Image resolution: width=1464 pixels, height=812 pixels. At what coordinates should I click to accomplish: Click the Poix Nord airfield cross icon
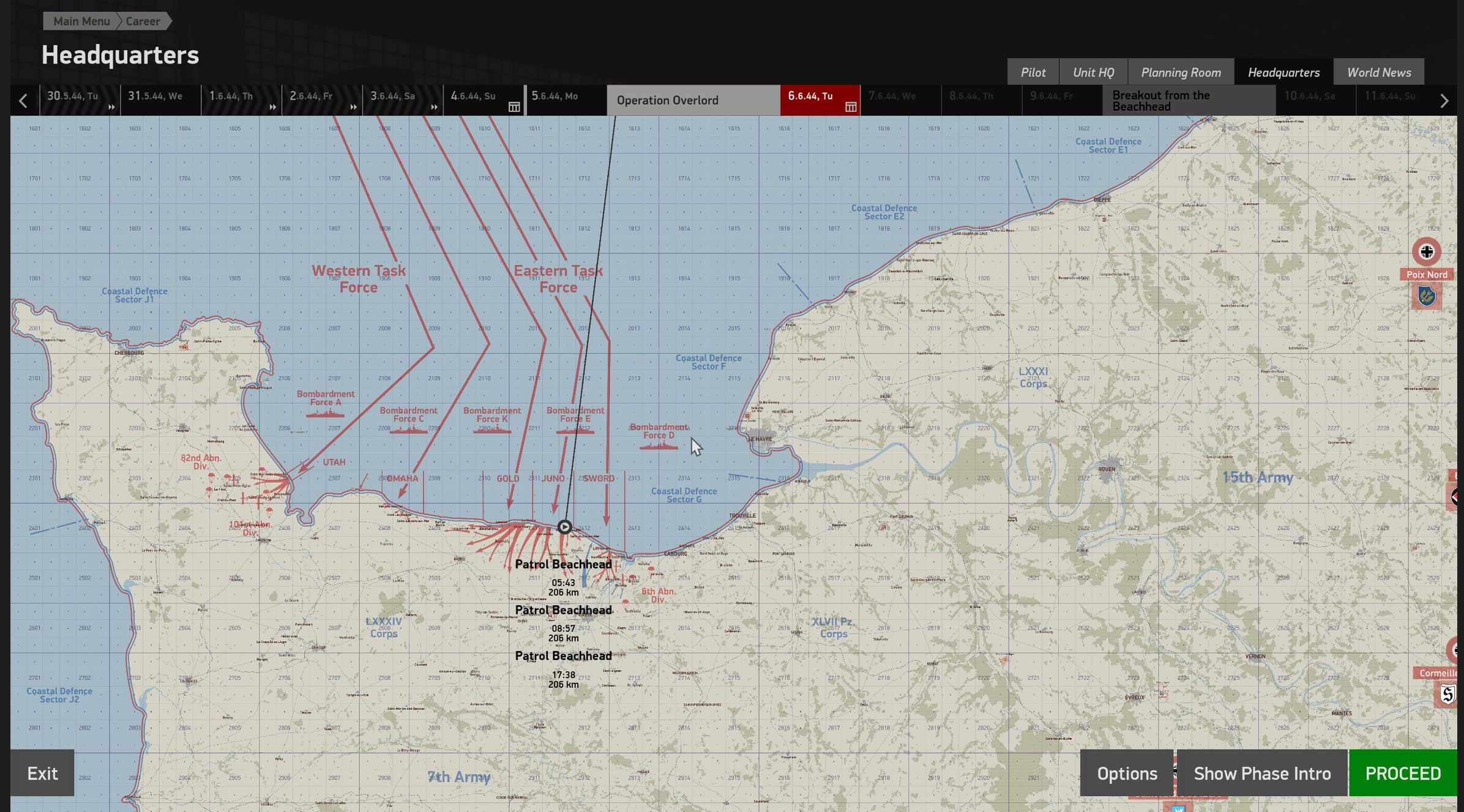(1426, 251)
